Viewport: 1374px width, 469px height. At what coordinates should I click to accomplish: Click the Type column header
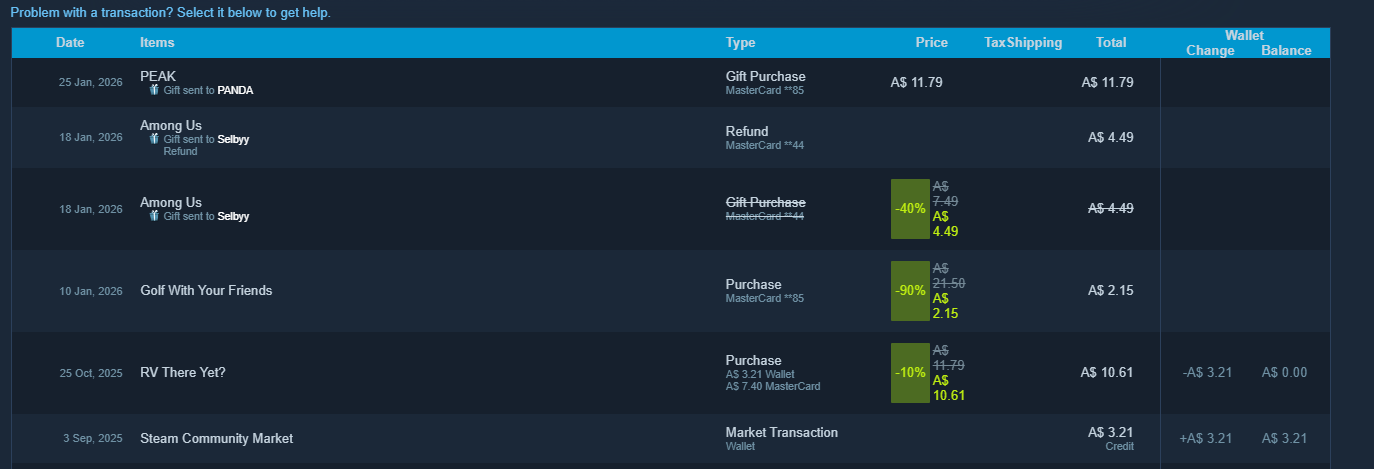point(741,42)
